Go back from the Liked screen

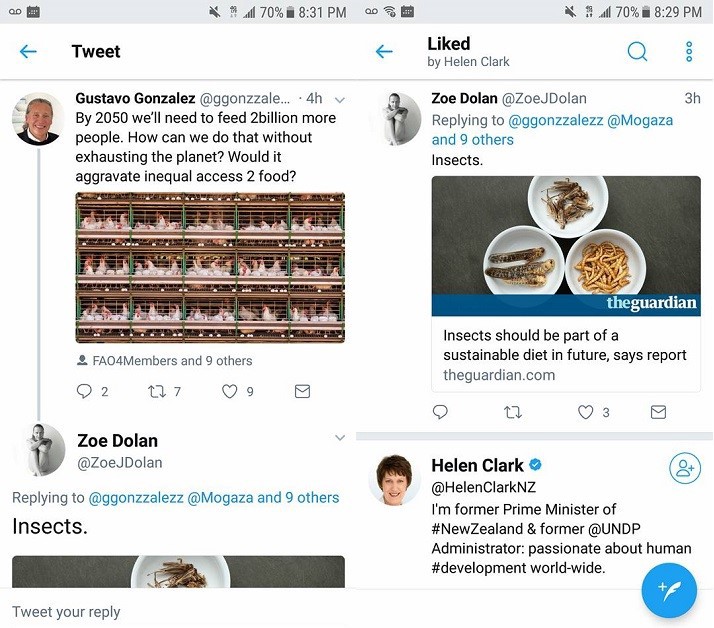[x=384, y=52]
